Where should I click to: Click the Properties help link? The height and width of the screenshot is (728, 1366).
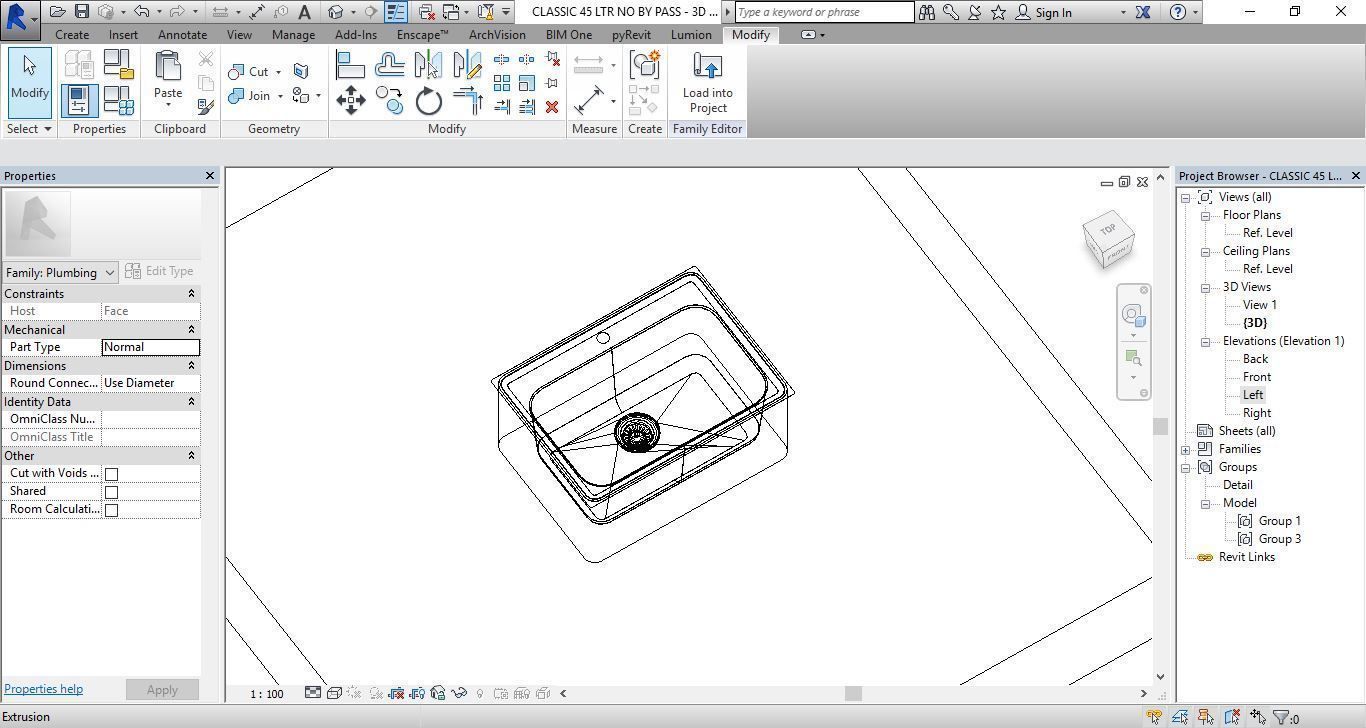(43, 689)
